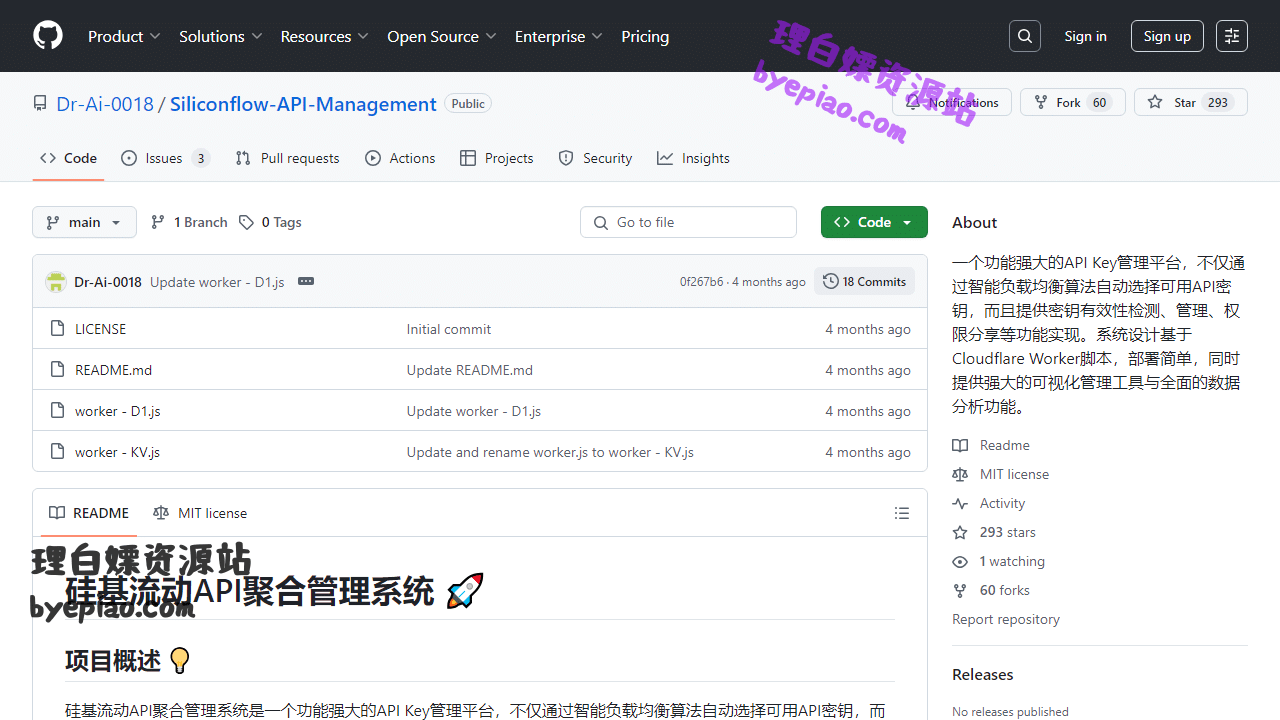Click the Sign in link
This screenshot has width=1280, height=720.
(1085, 36)
